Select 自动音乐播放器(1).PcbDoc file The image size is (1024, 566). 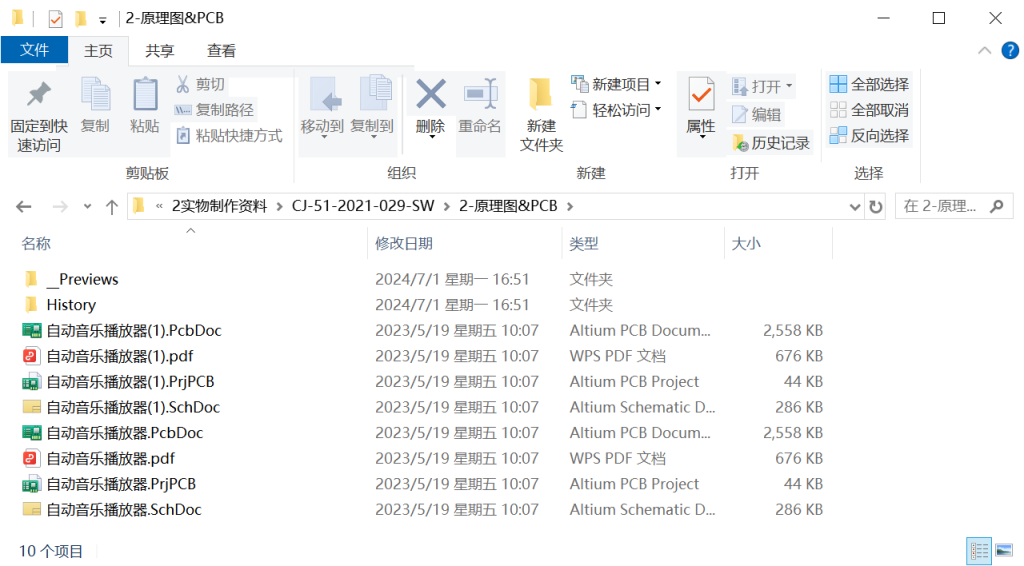tap(134, 330)
